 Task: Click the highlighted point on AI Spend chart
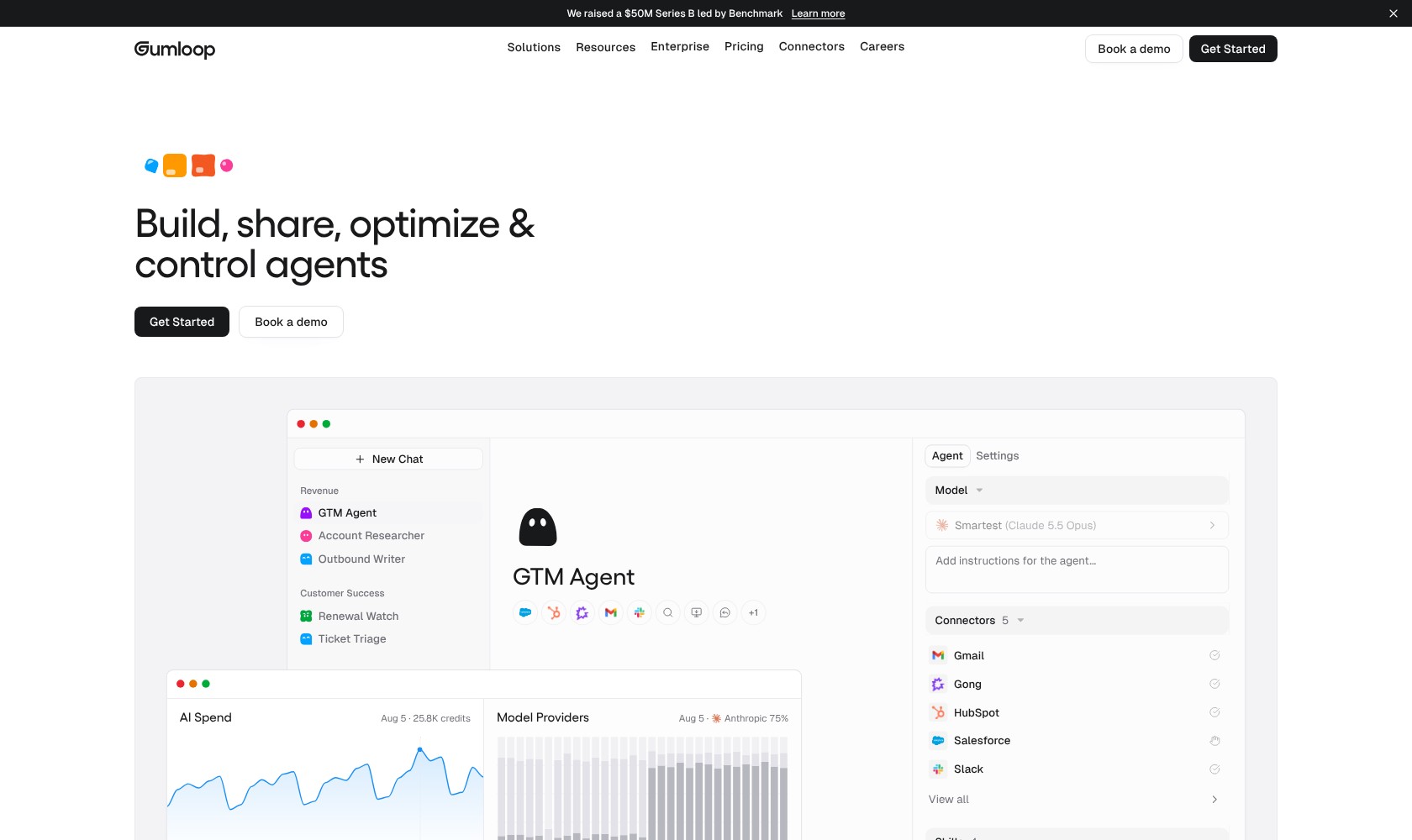(x=420, y=749)
